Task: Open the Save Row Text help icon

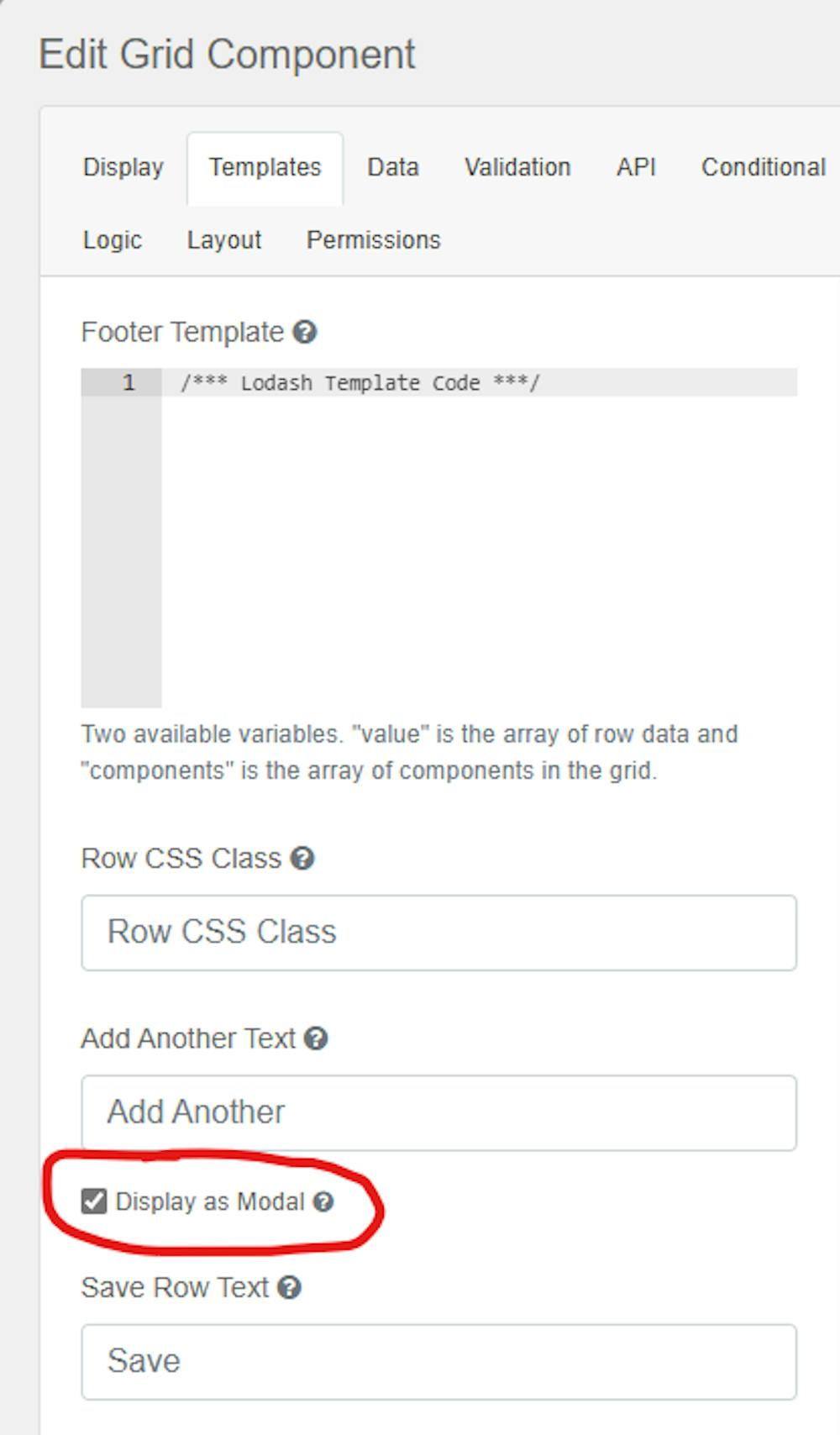Action: (290, 1287)
